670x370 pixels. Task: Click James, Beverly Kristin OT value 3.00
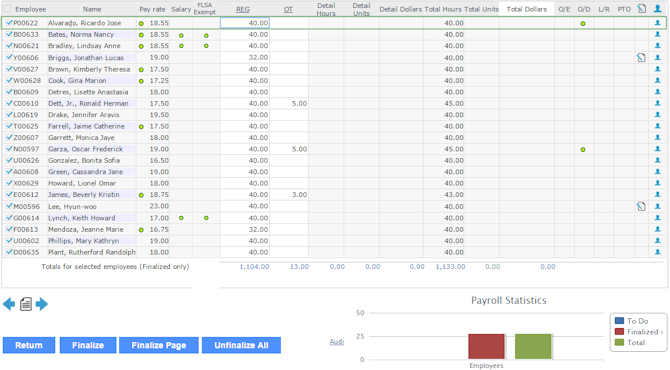click(299, 195)
